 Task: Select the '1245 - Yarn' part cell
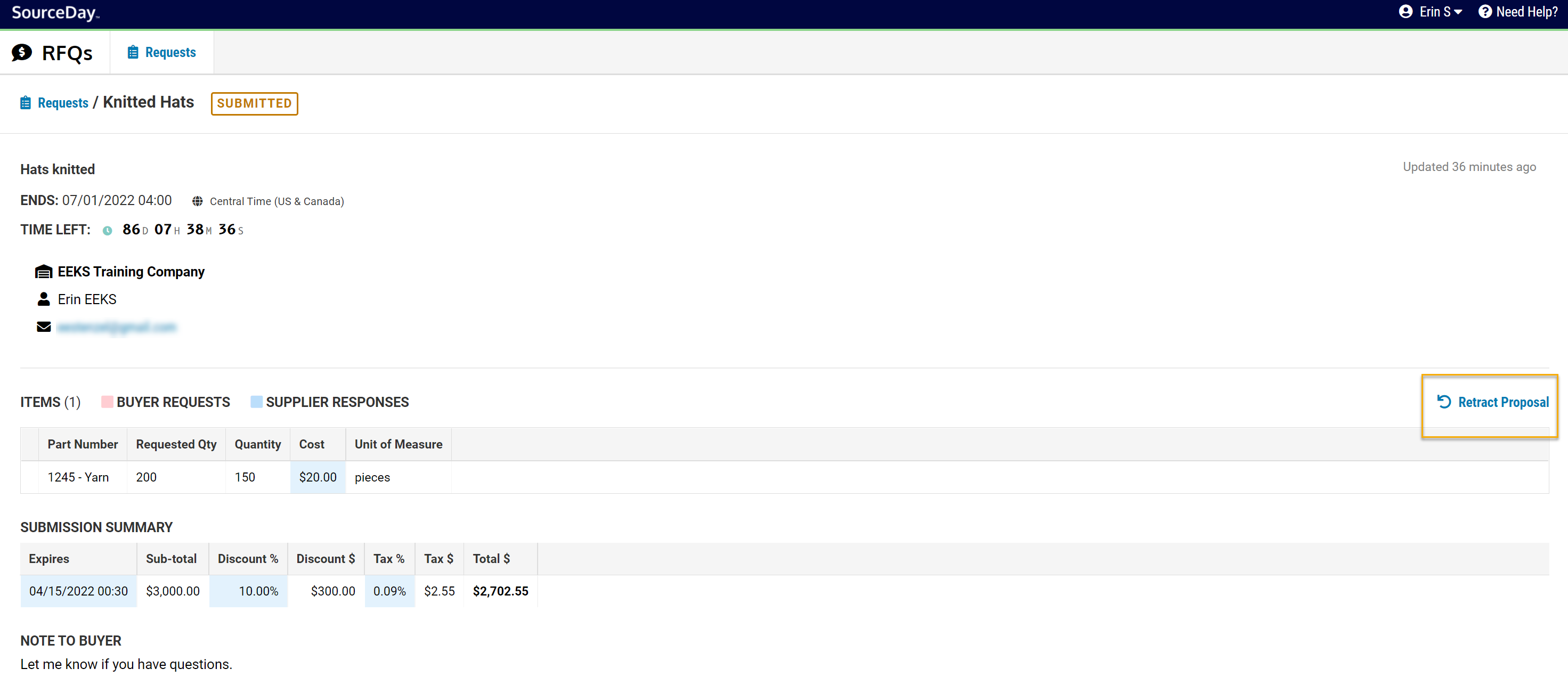tap(83, 477)
